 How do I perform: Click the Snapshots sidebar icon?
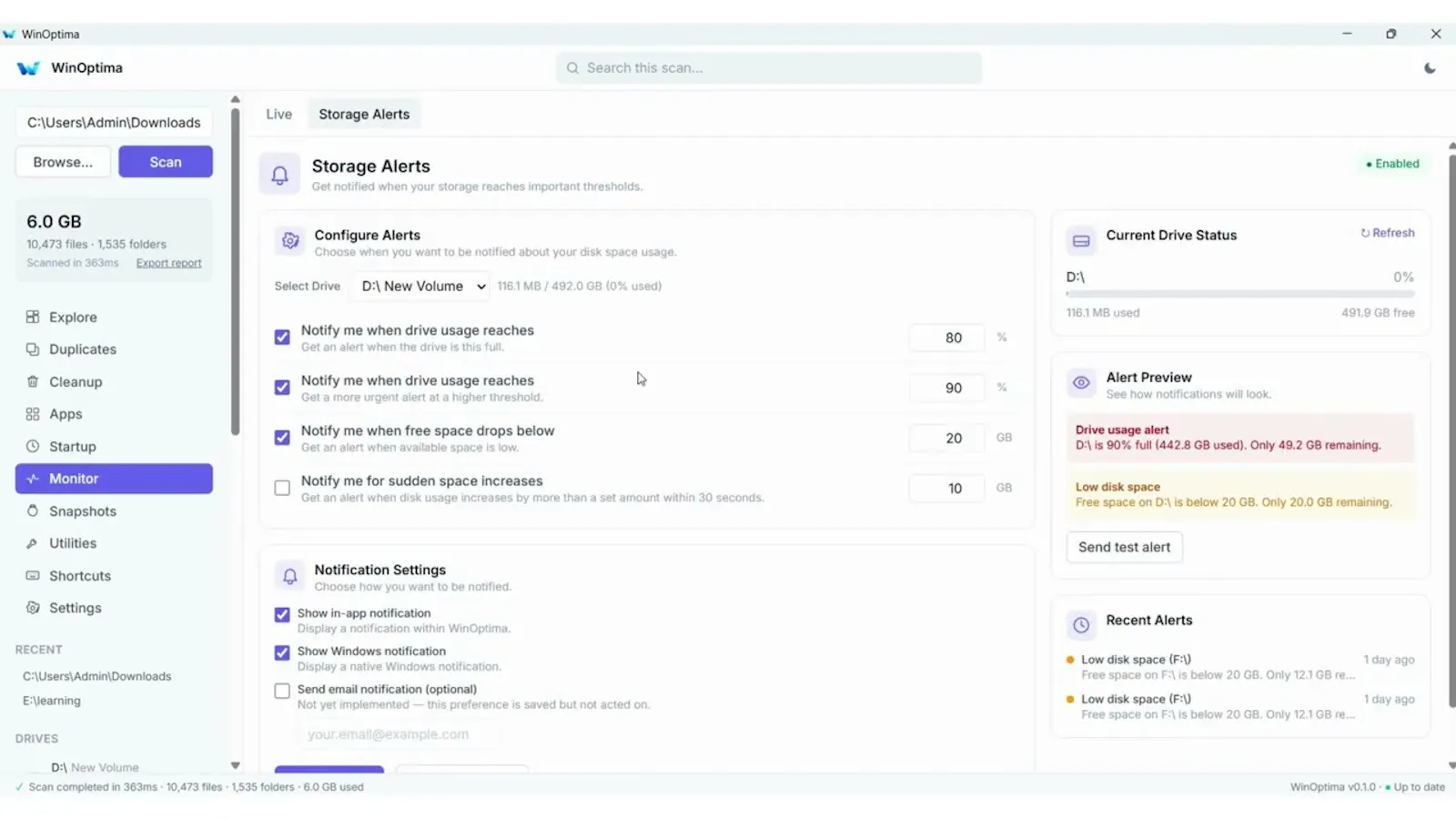pos(33,511)
